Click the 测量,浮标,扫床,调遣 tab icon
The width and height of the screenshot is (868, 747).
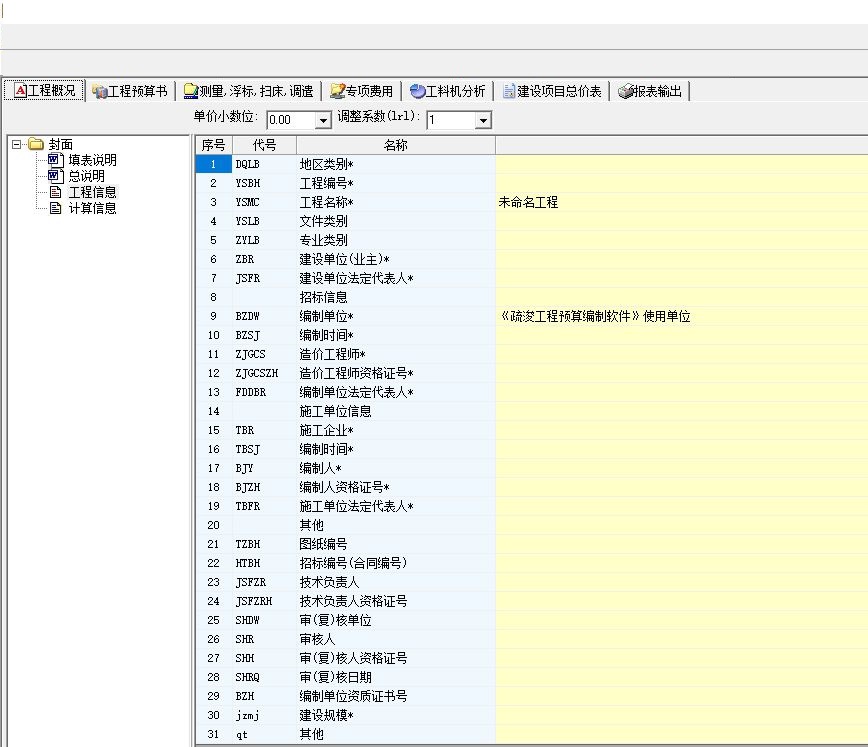190,91
